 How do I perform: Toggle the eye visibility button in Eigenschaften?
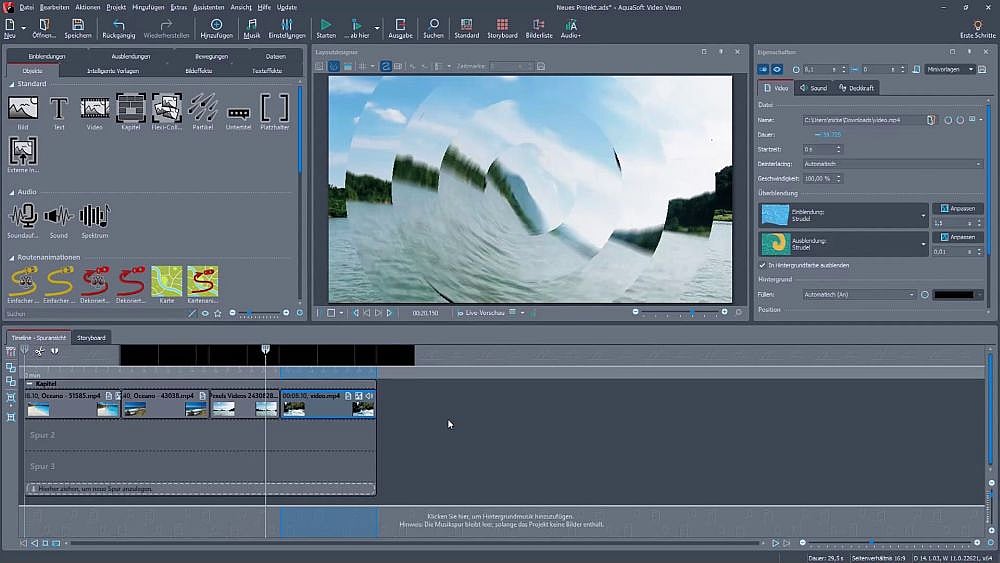click(777, 69)
